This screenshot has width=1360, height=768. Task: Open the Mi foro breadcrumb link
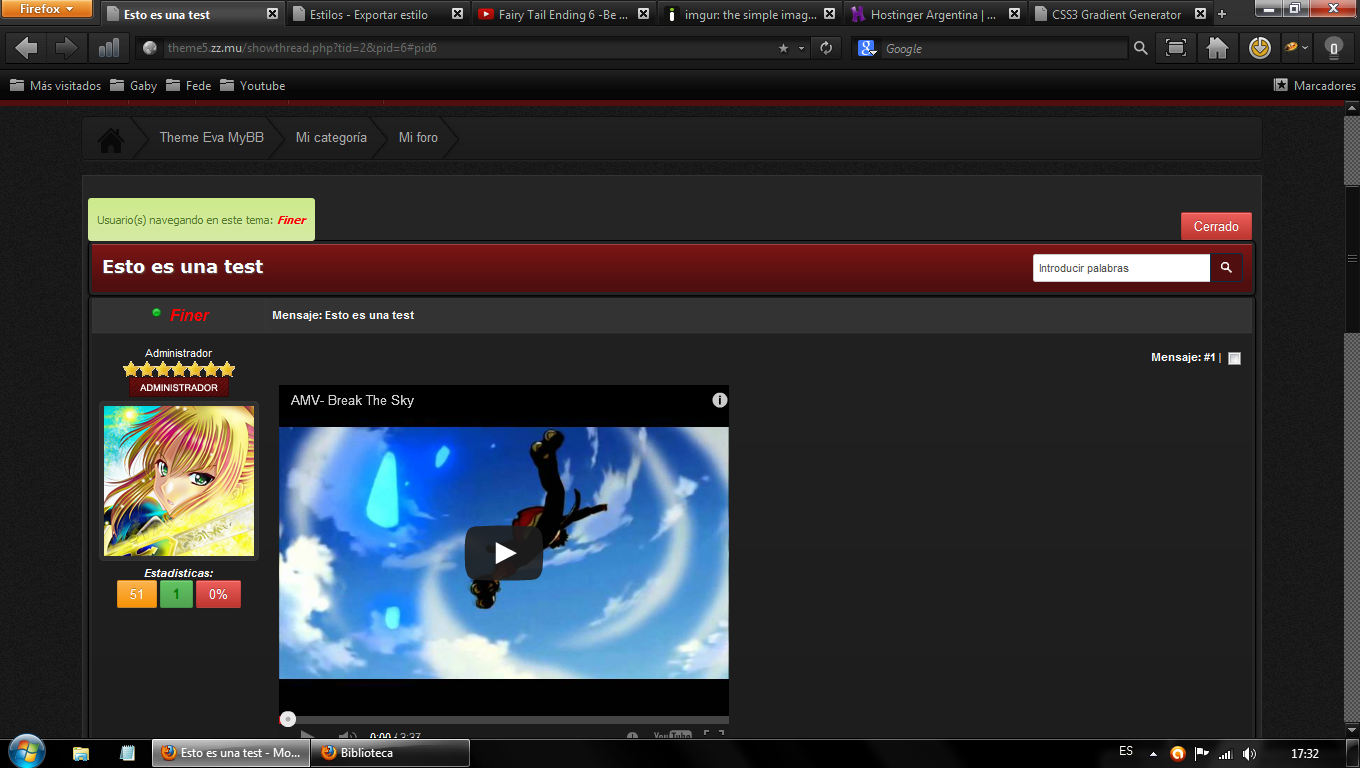418,138
